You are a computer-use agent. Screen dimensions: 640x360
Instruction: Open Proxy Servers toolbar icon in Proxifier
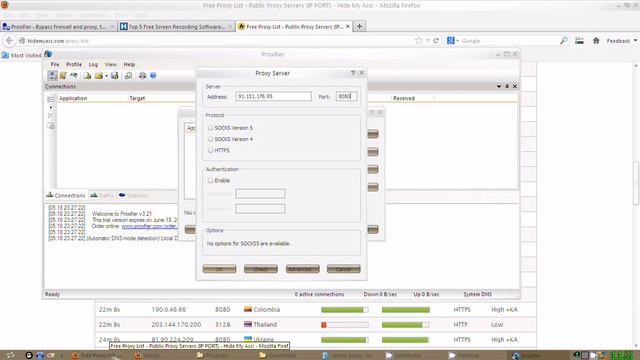tap(52, 76)
